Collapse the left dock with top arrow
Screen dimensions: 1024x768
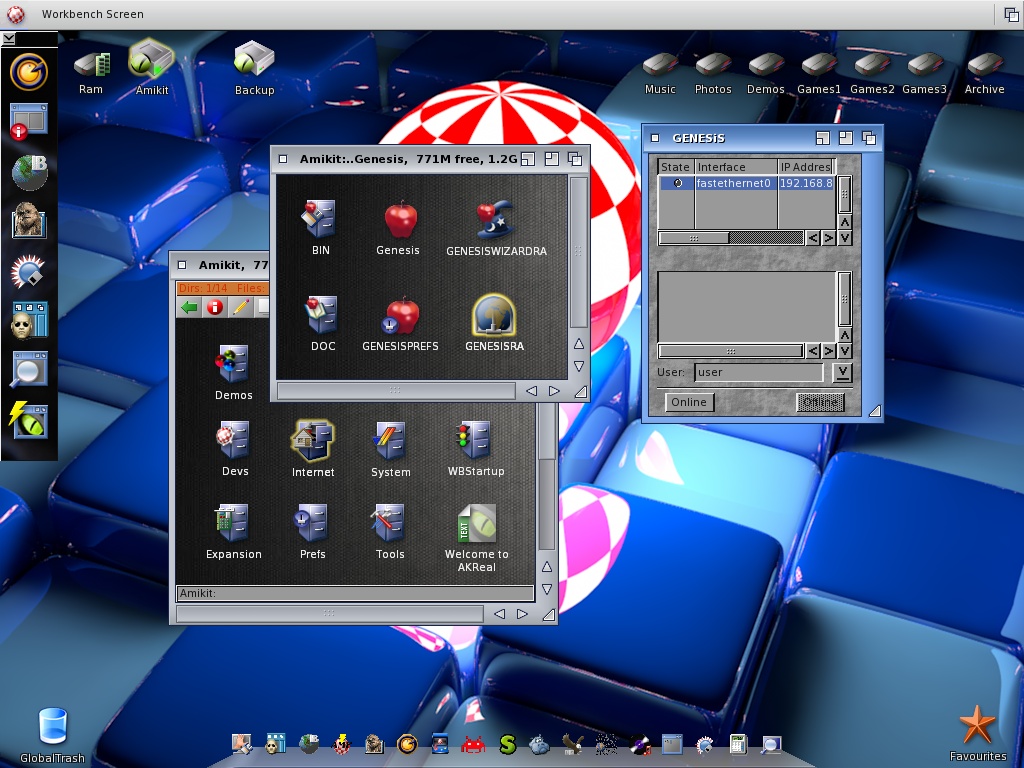pos(8,38)
